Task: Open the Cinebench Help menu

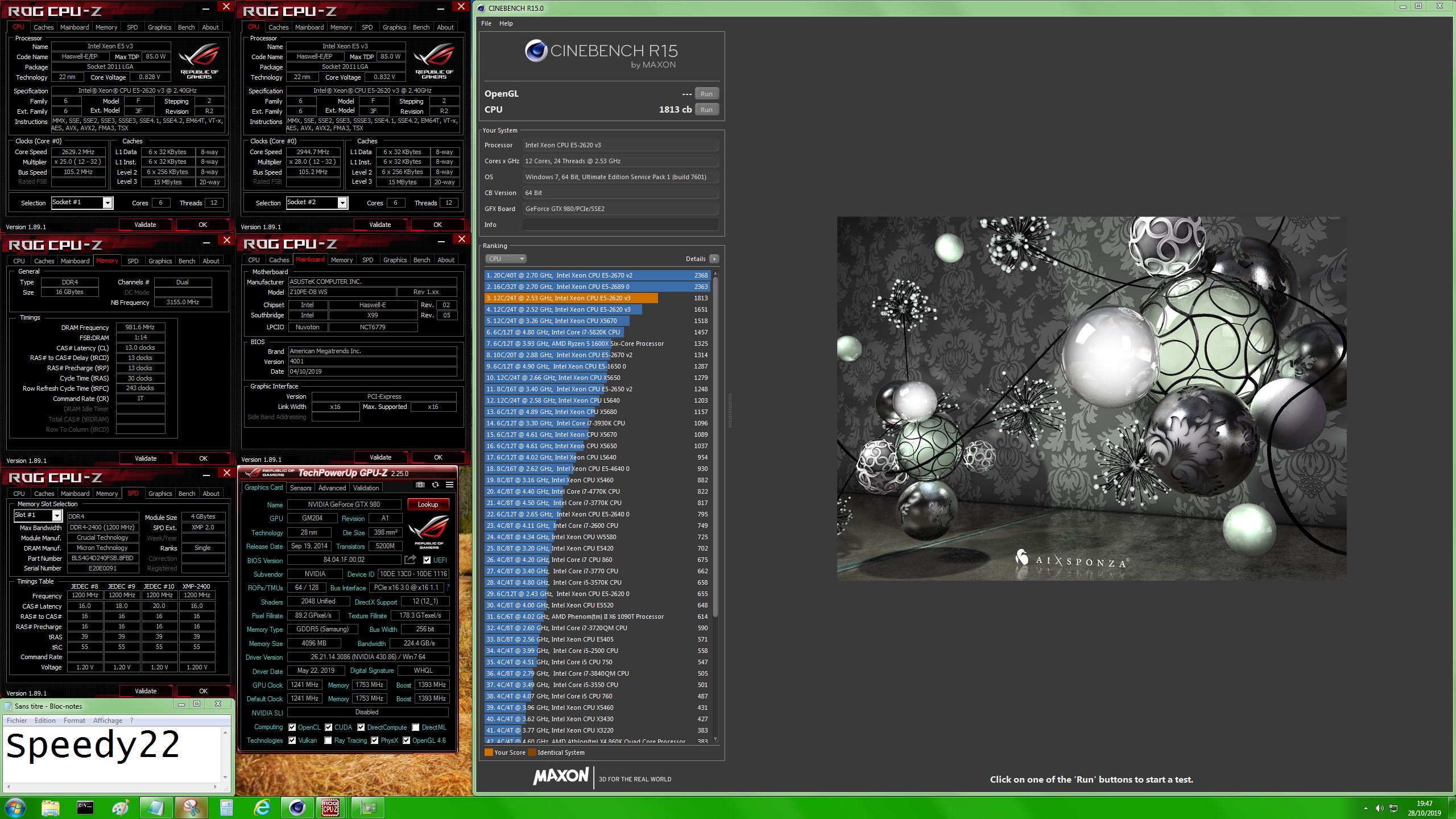Action: pos(506,23)
